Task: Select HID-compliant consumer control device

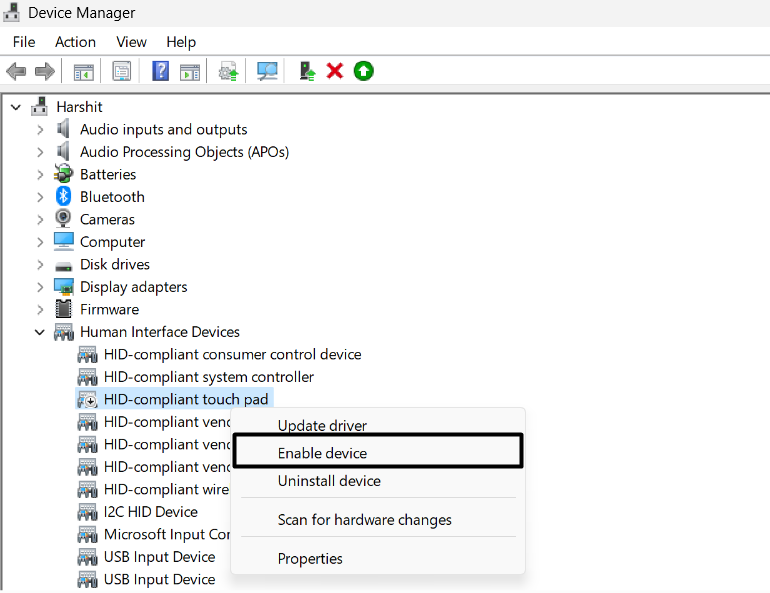Action: tap(232, 354)
